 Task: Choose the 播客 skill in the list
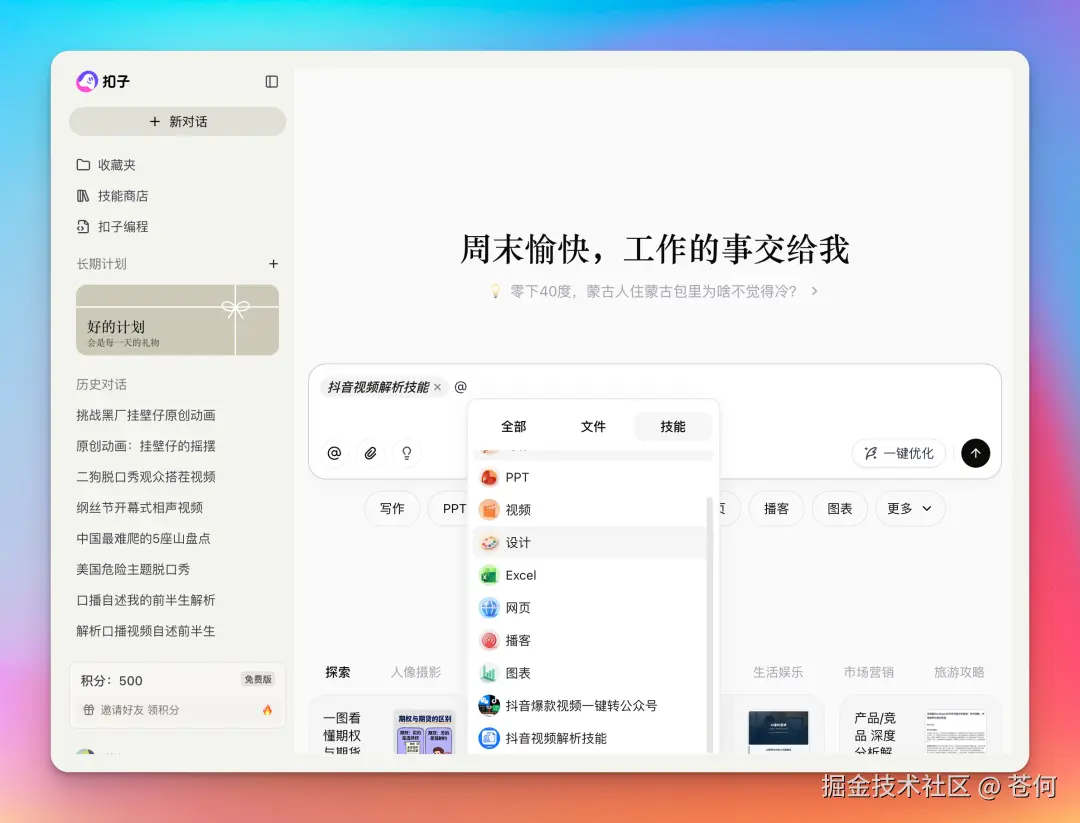[516, 640]
